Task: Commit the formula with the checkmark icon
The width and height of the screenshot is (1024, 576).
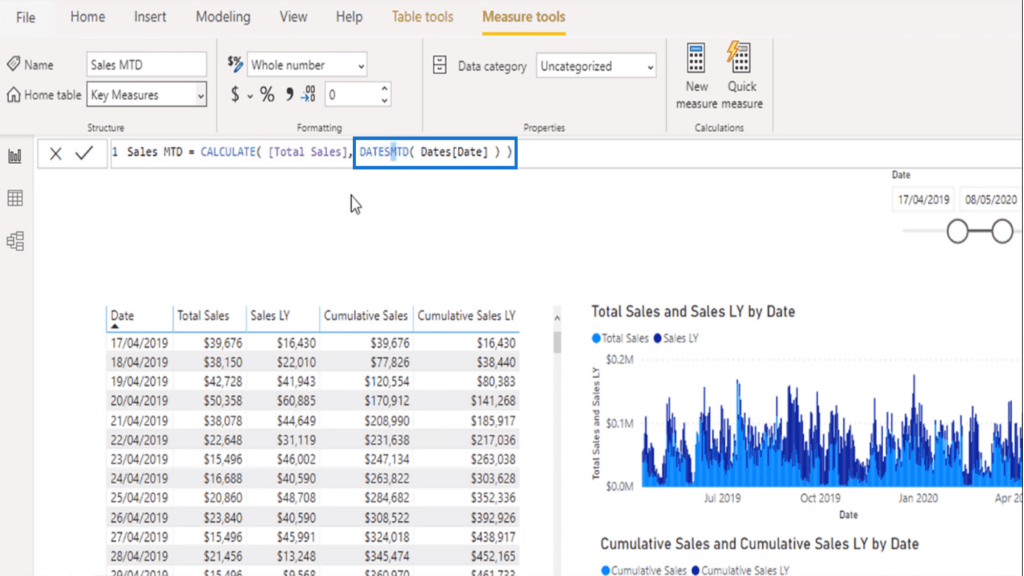Action: point(84,153)
